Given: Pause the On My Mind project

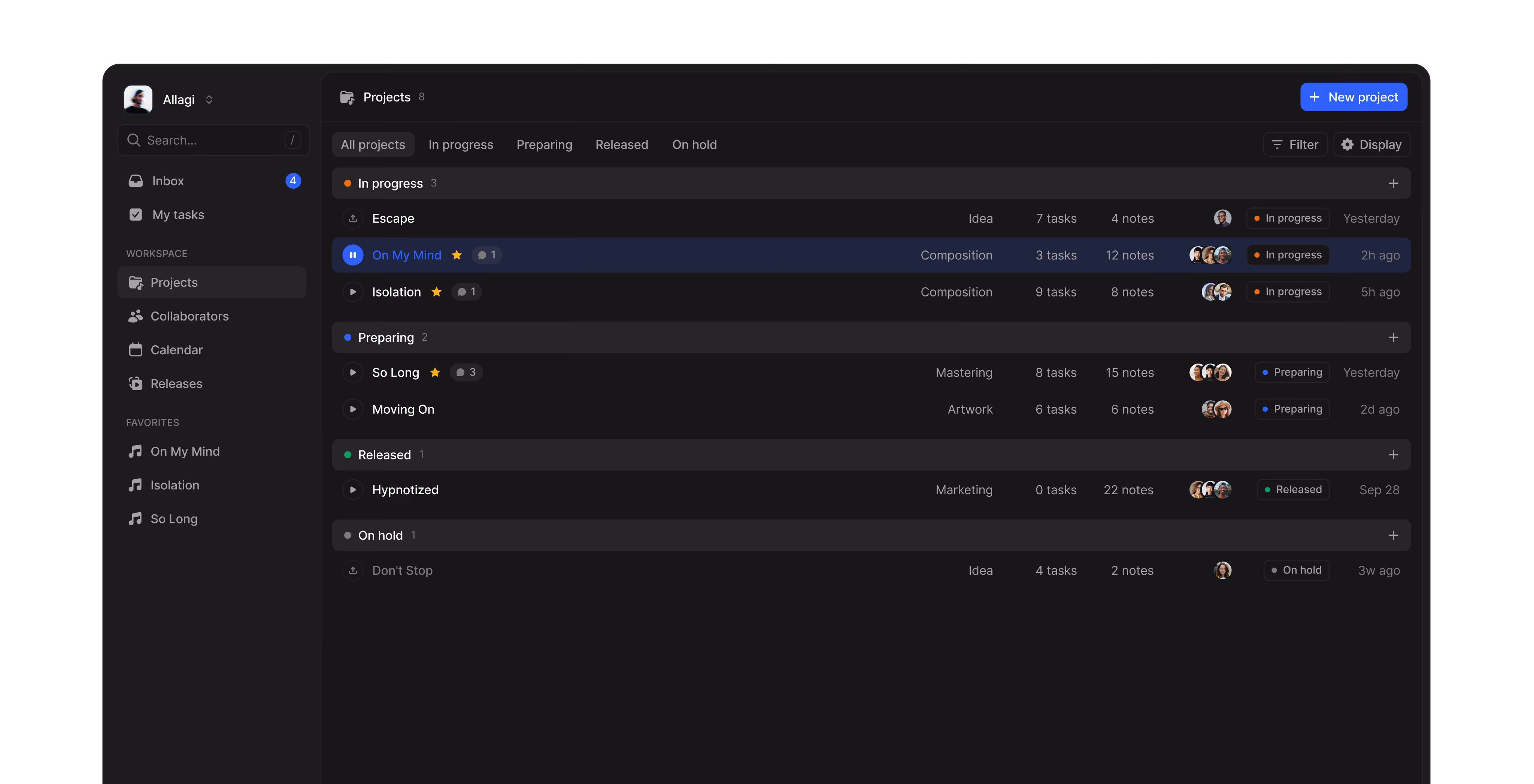Looking at the screenshot, I should coord(352,255).
